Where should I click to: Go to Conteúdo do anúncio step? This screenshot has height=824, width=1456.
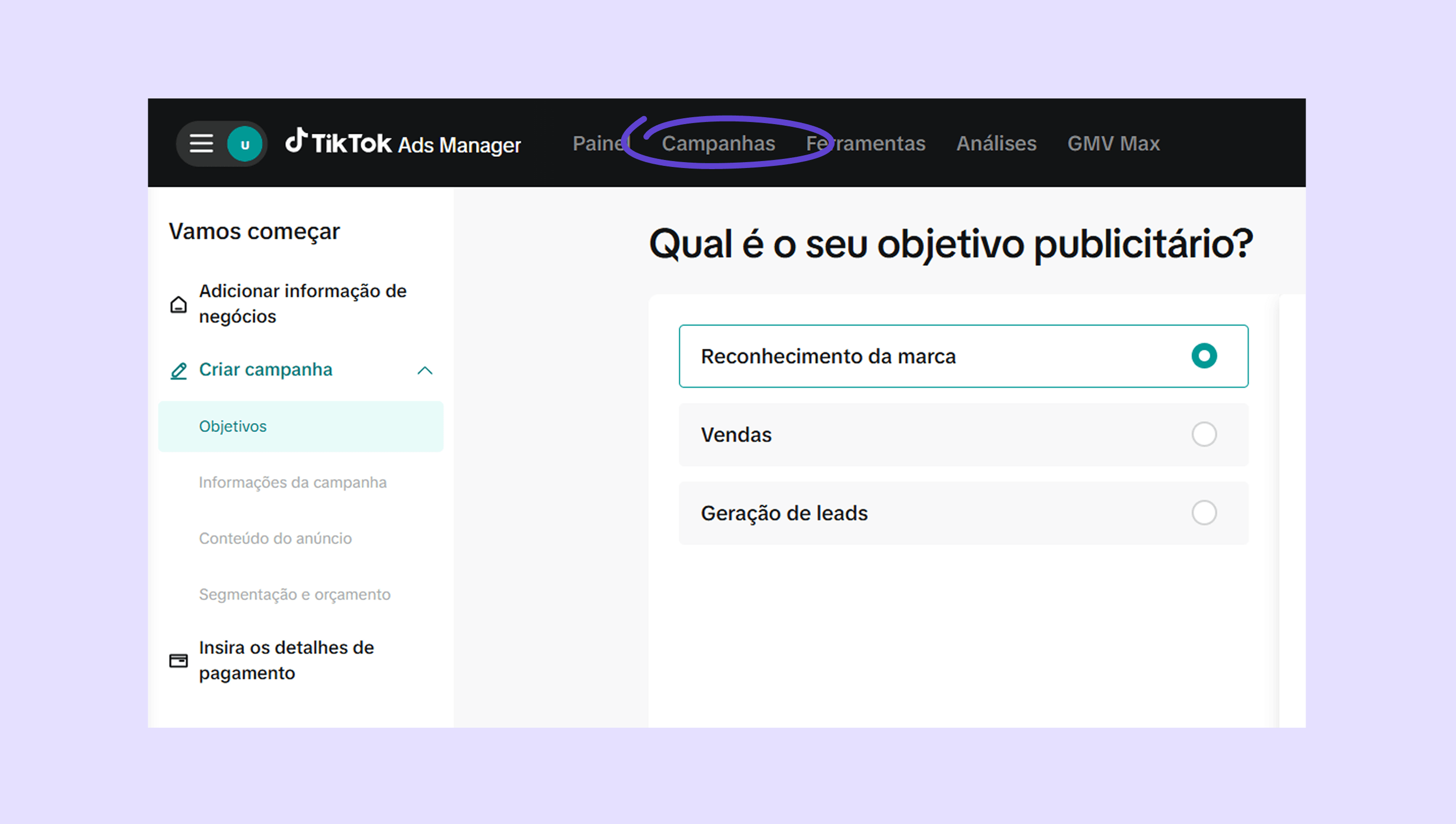click(x=275, y=538)
